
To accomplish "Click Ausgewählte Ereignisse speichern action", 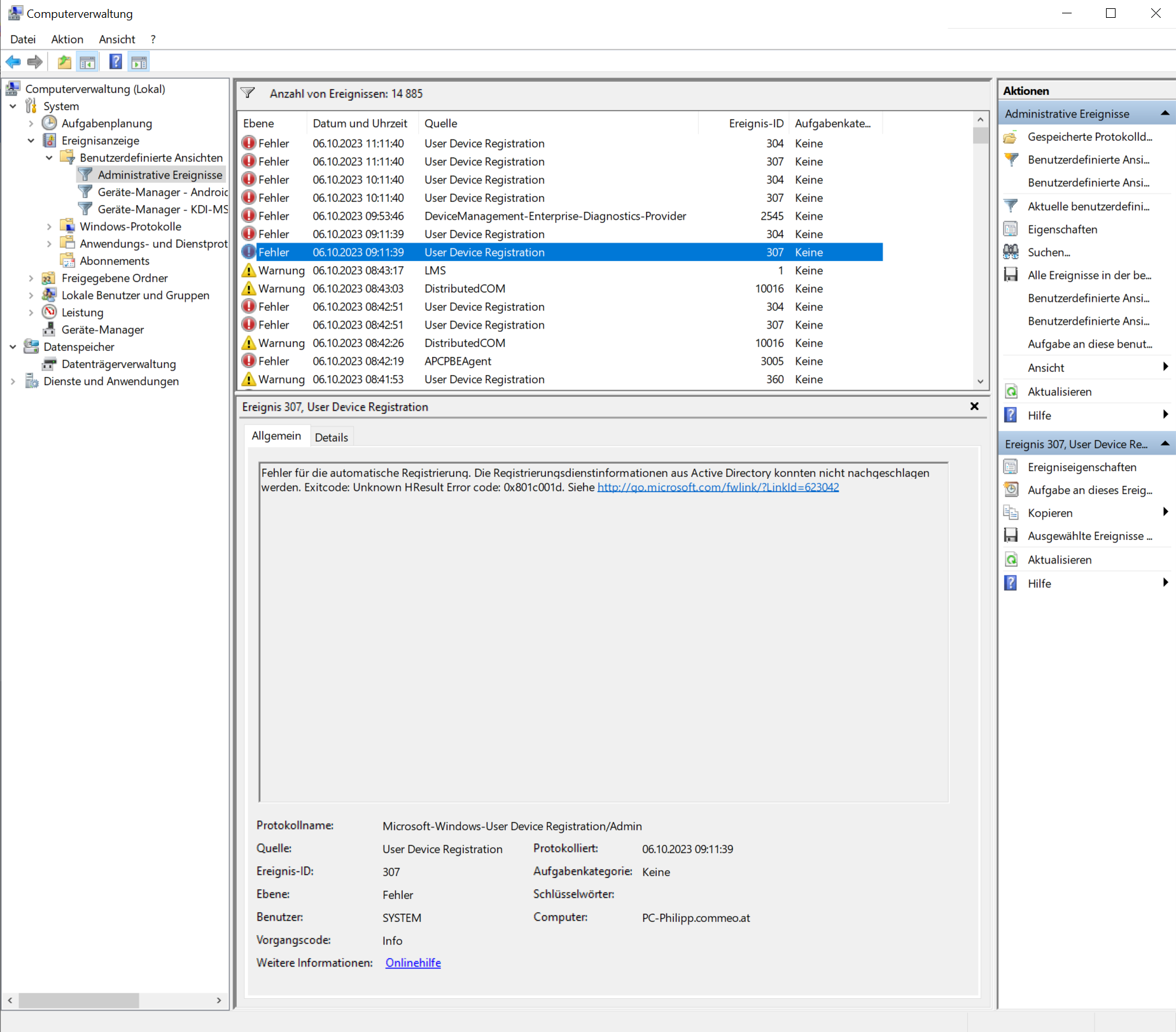I will [1089, 535].
